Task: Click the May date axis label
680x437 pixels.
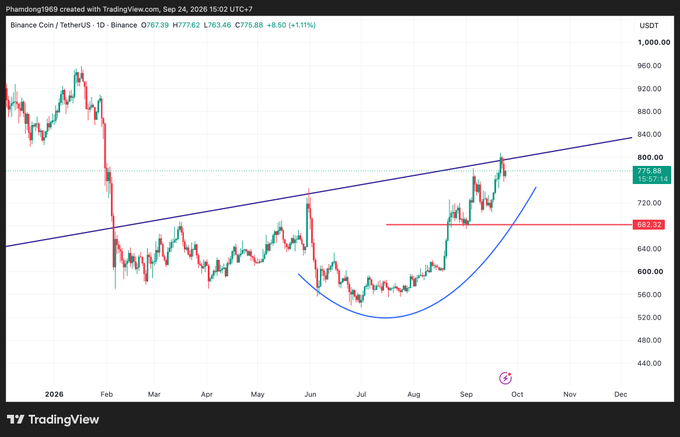Action: pyautogui.click(x=258, y=395)
